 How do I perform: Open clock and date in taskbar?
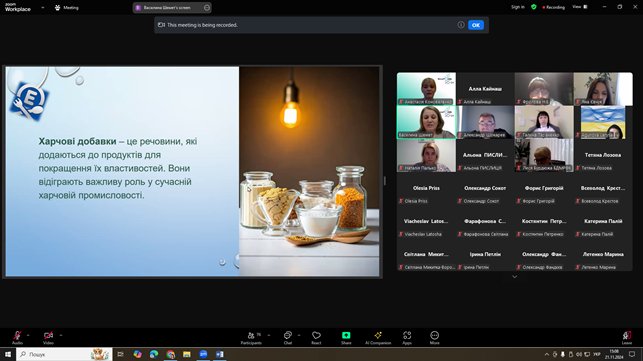tap(614, 354)
